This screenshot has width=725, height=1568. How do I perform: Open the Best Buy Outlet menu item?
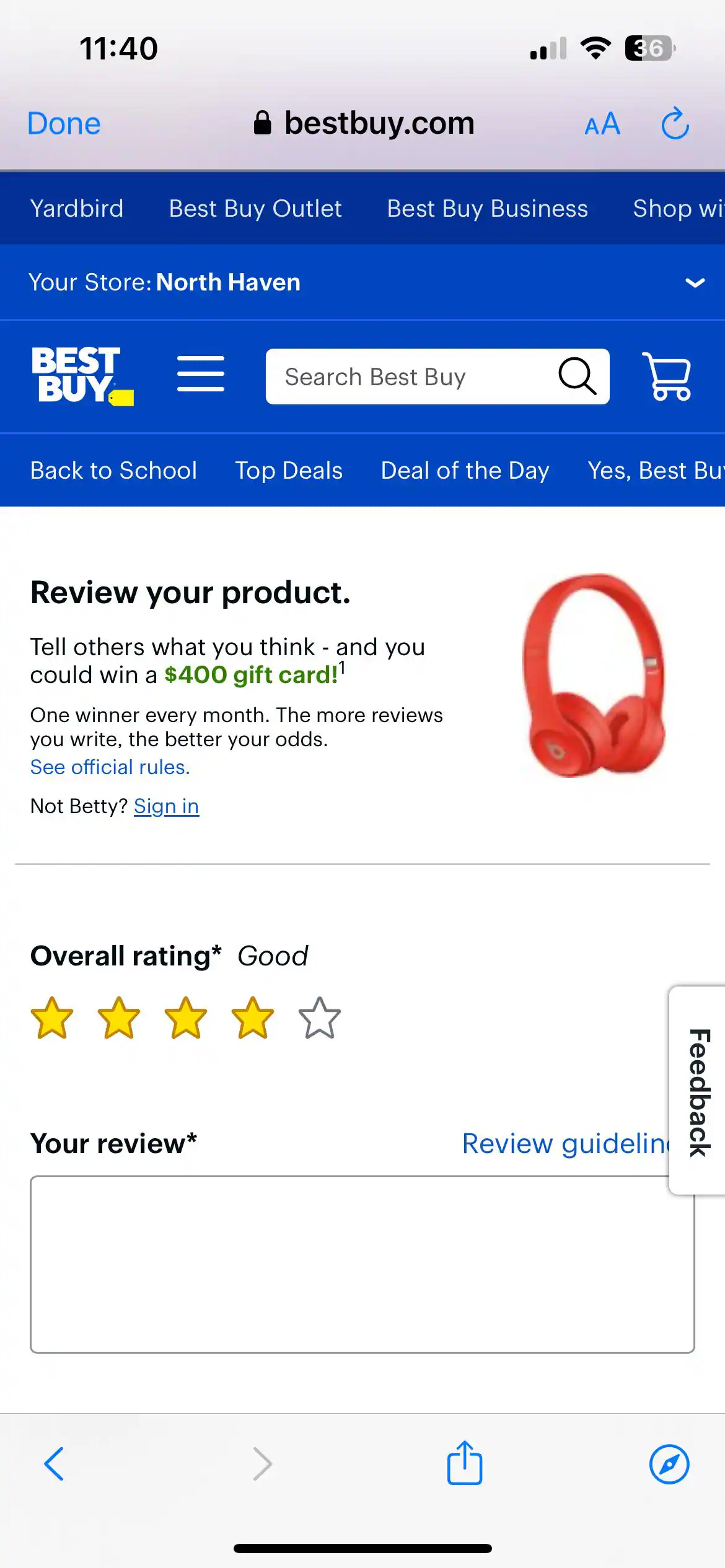coord(255,209)
